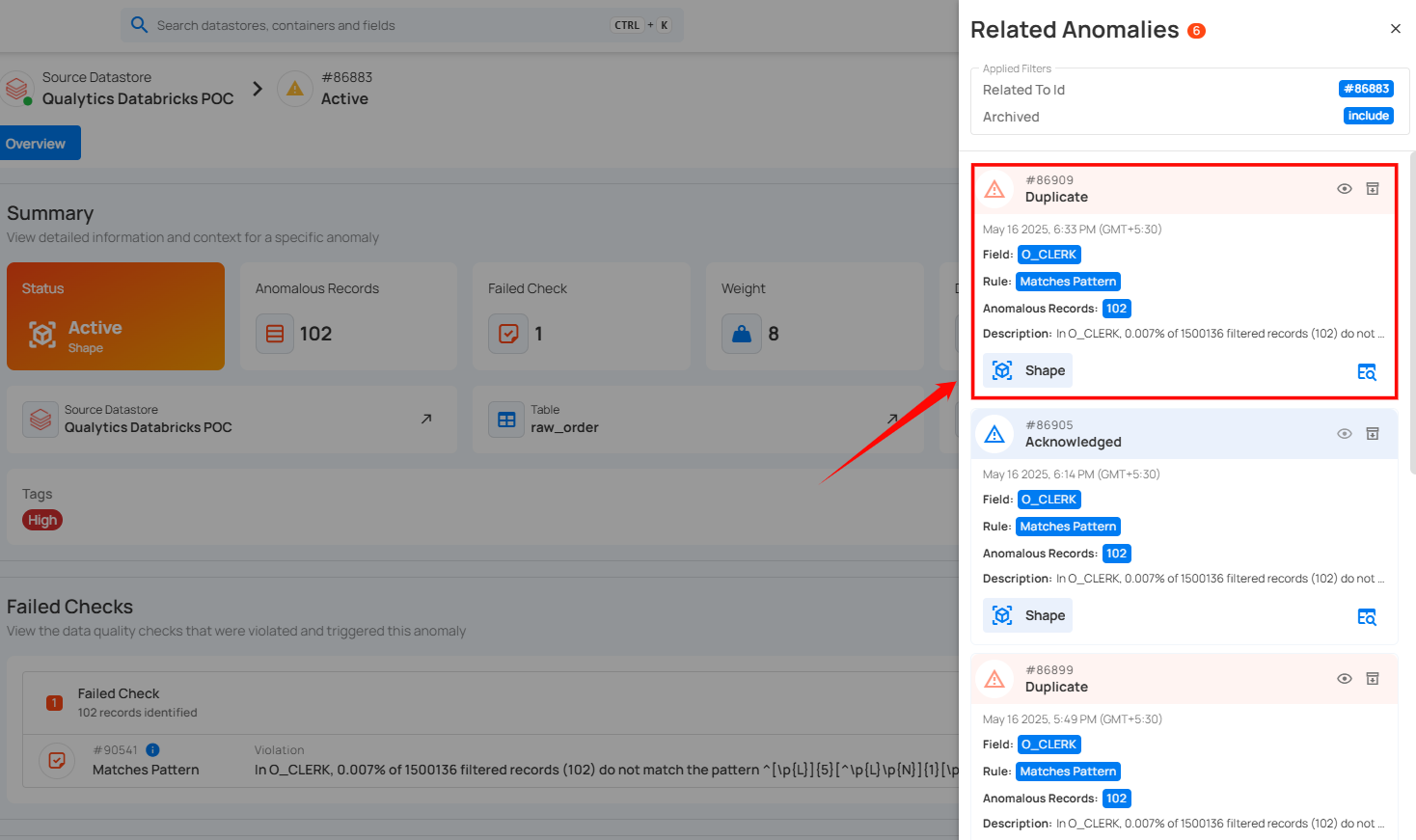Click O_CLERK field tag in #86905

[x=1049, y=500]
